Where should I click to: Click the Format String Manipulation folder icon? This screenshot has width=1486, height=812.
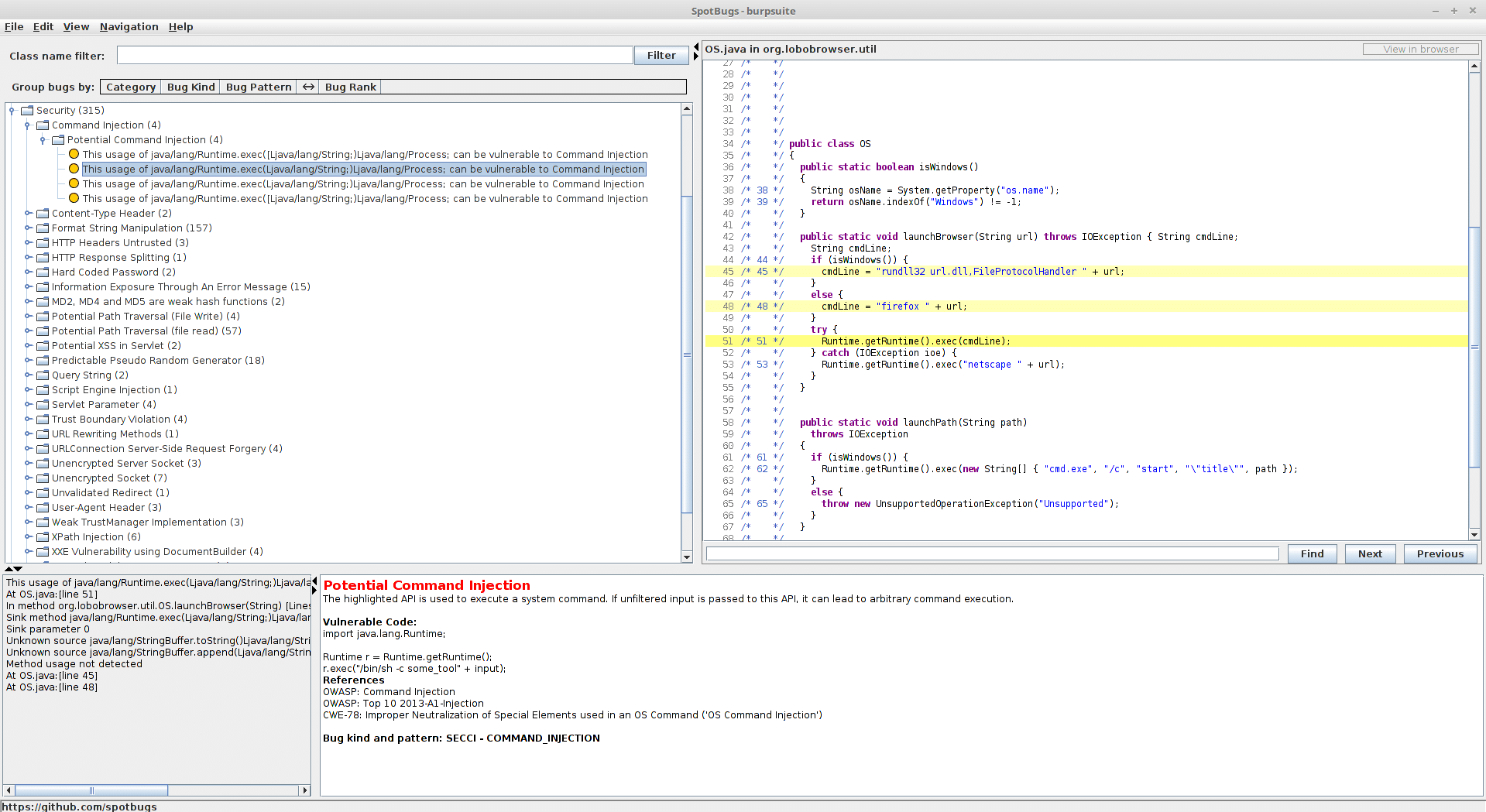43,228
